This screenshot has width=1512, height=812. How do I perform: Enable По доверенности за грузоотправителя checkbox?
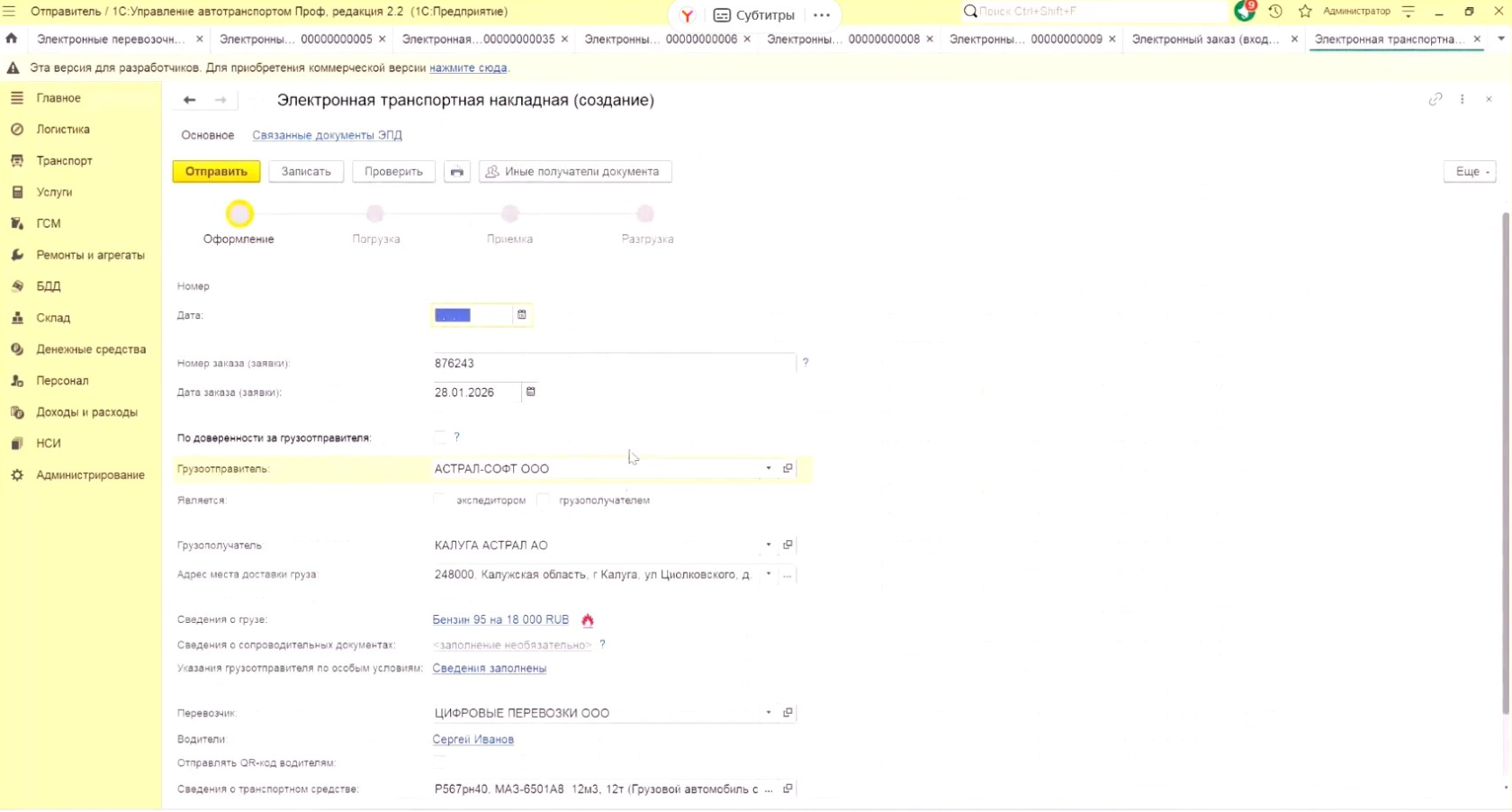(440, 438)
